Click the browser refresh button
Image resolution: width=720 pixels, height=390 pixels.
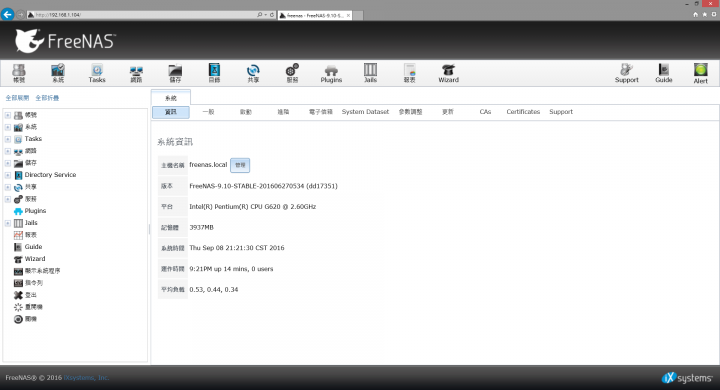coord(272,15)
